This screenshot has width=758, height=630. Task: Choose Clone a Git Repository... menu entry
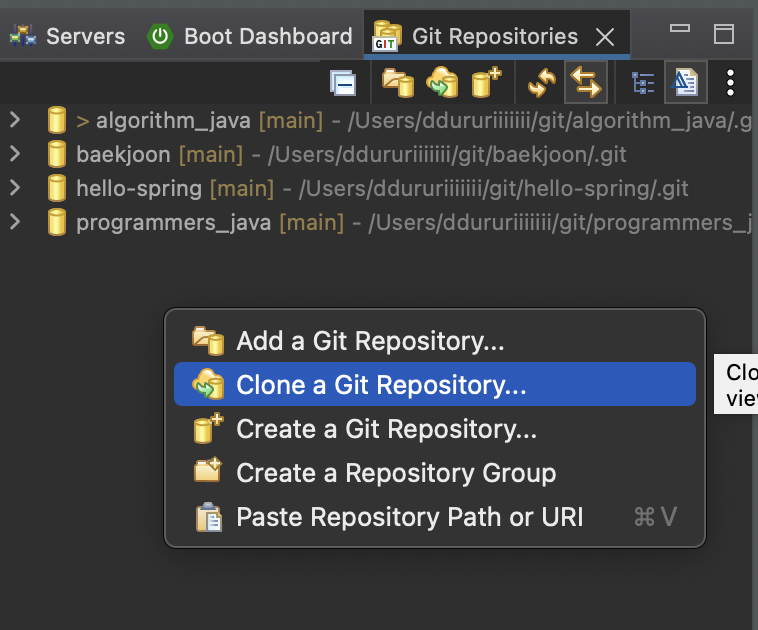point(435,384)
